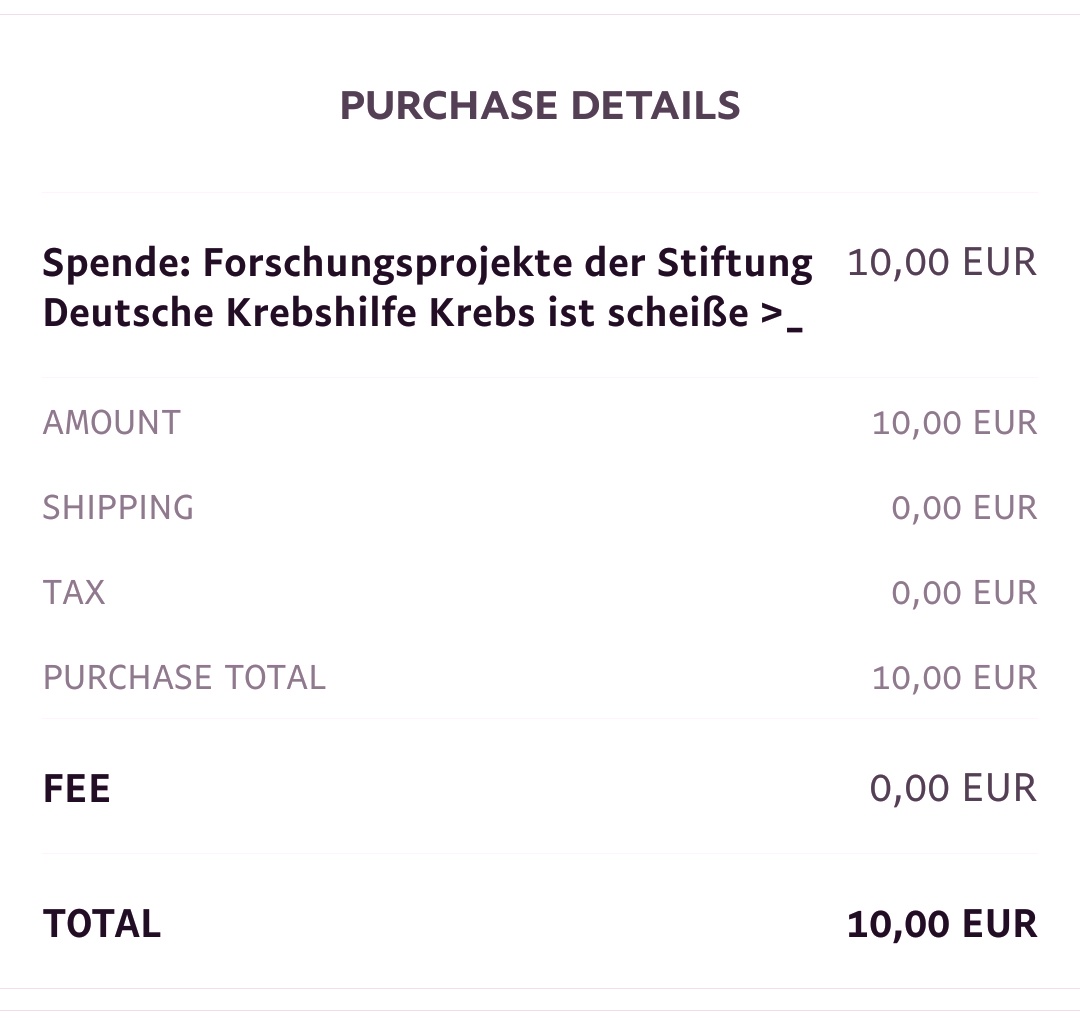1080x1035 pixels.
Task: Click the FEE value 0,00 EUR
Action: pyautogui.click(x=953, y=788)
